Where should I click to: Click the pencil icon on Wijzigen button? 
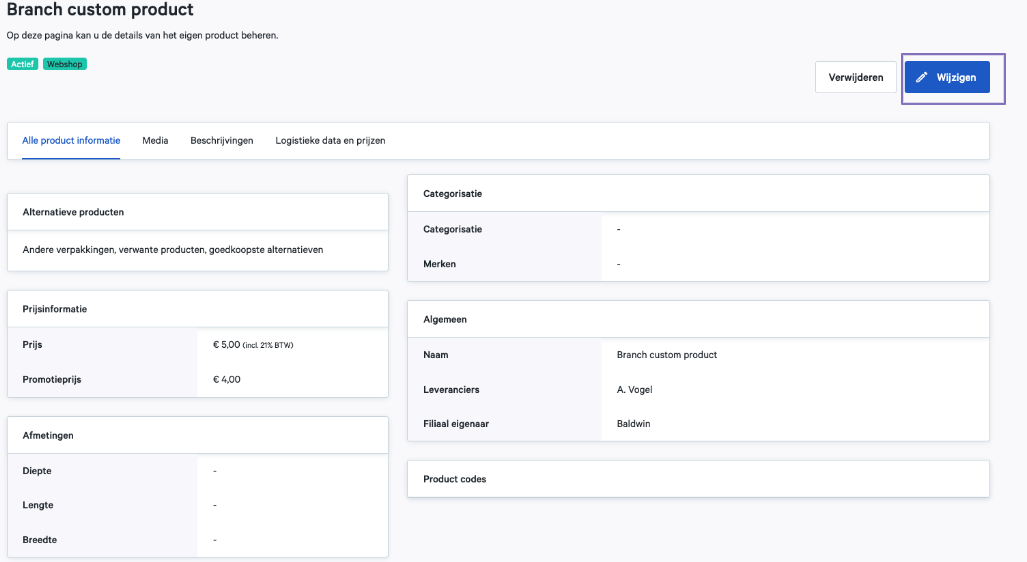[x=922, y=77]
